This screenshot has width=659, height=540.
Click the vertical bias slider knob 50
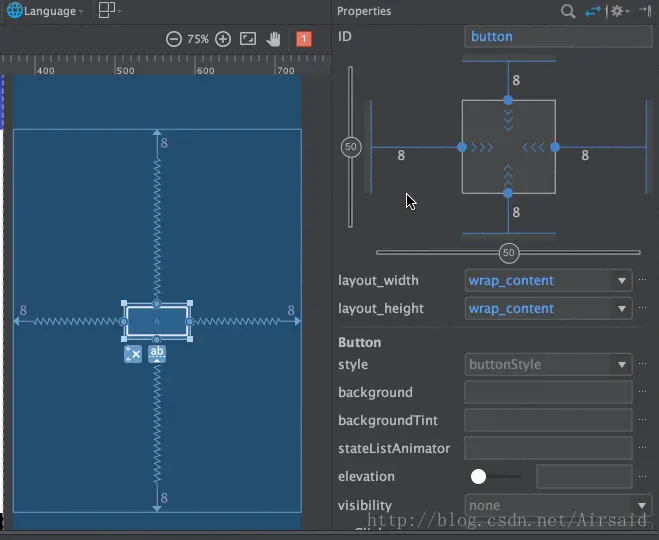[351, 147]
